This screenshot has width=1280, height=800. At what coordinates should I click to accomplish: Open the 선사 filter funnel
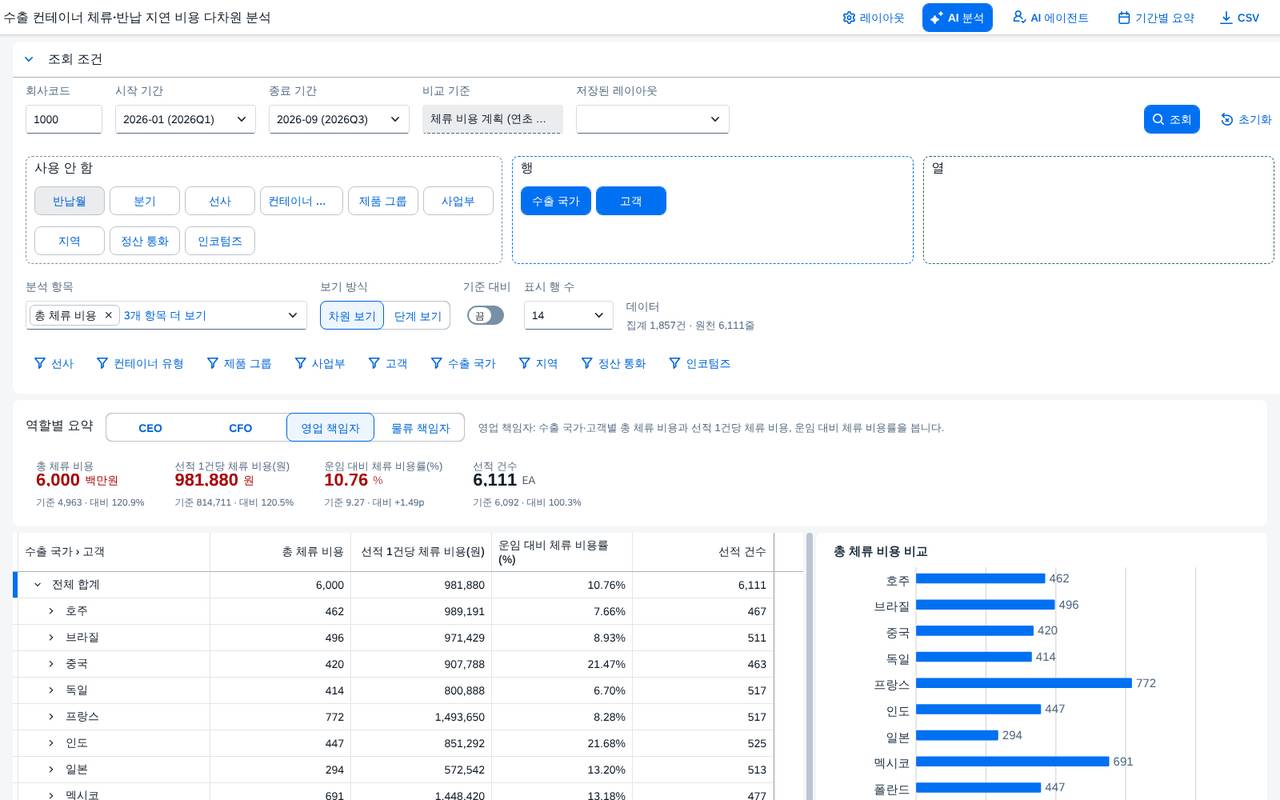pyautogui.click(x=40, y=363)
